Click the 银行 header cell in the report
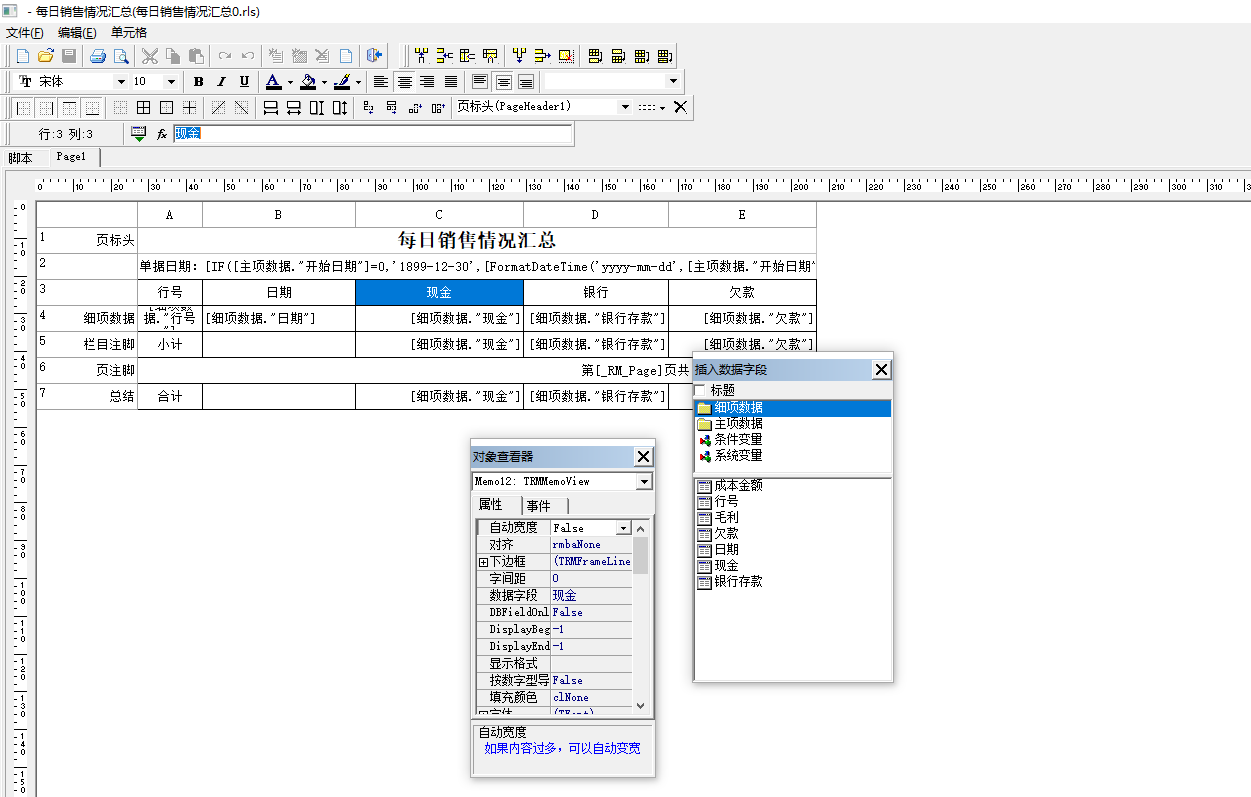 coord(596,293)
